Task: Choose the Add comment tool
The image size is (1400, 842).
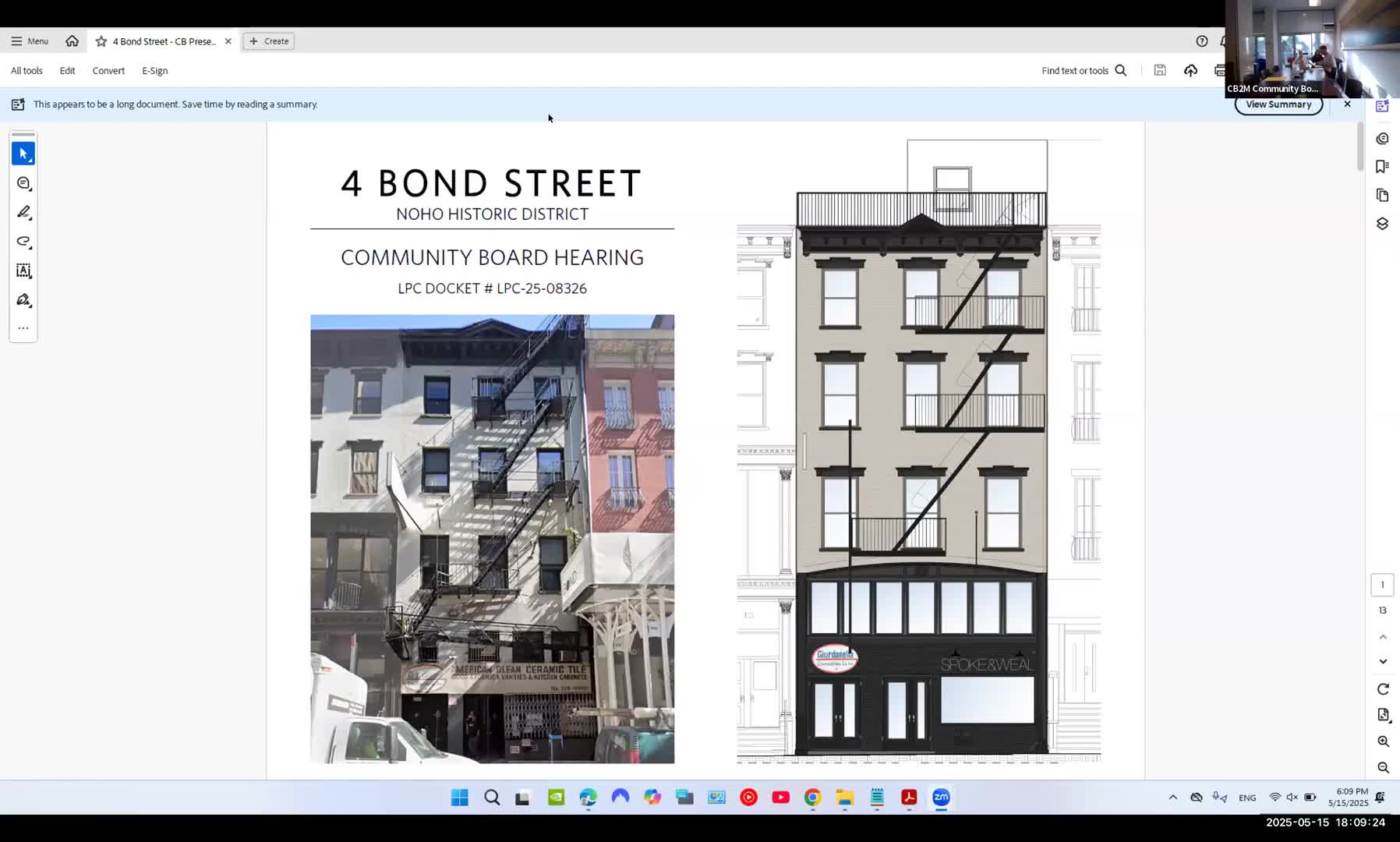Action: [x=23, y=183]
